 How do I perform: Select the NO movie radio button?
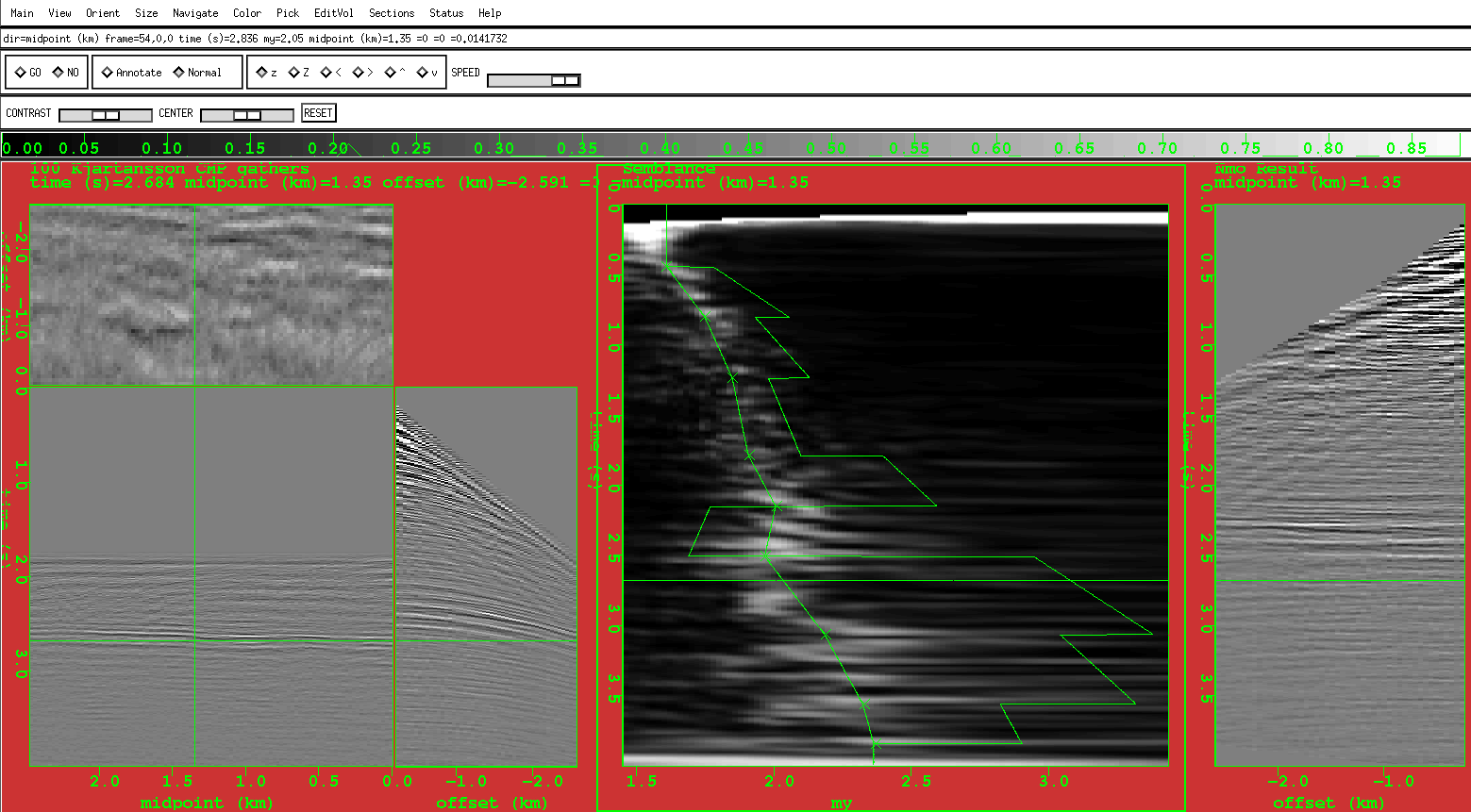click(x=59, y=73)
